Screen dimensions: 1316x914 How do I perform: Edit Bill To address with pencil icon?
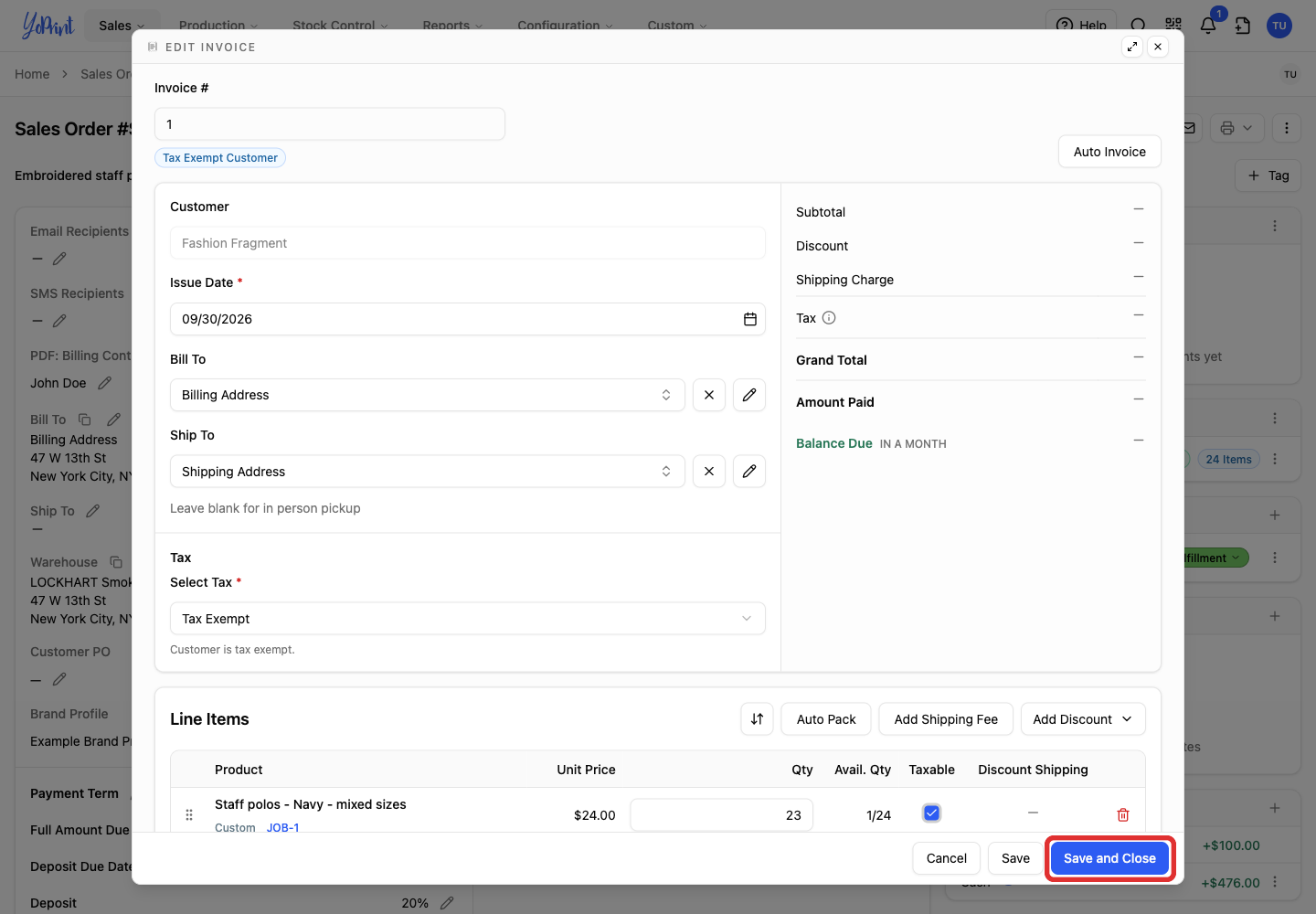[x=749, y=395]
